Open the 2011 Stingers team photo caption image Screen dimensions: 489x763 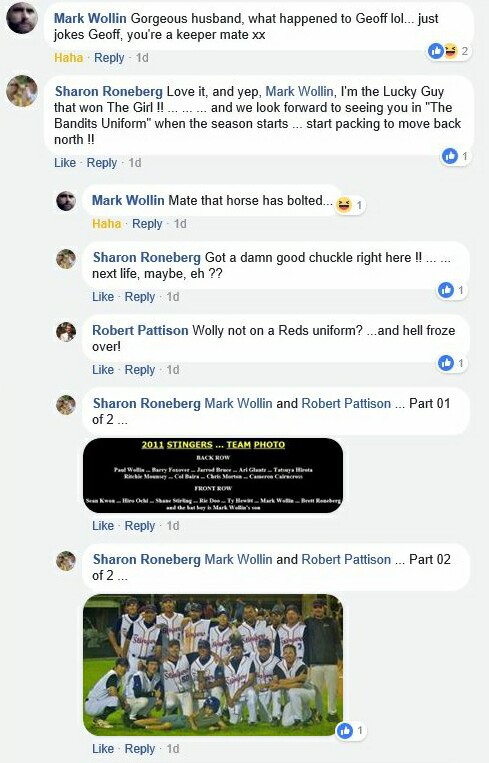pyautogui.click(x=213, y=475)
